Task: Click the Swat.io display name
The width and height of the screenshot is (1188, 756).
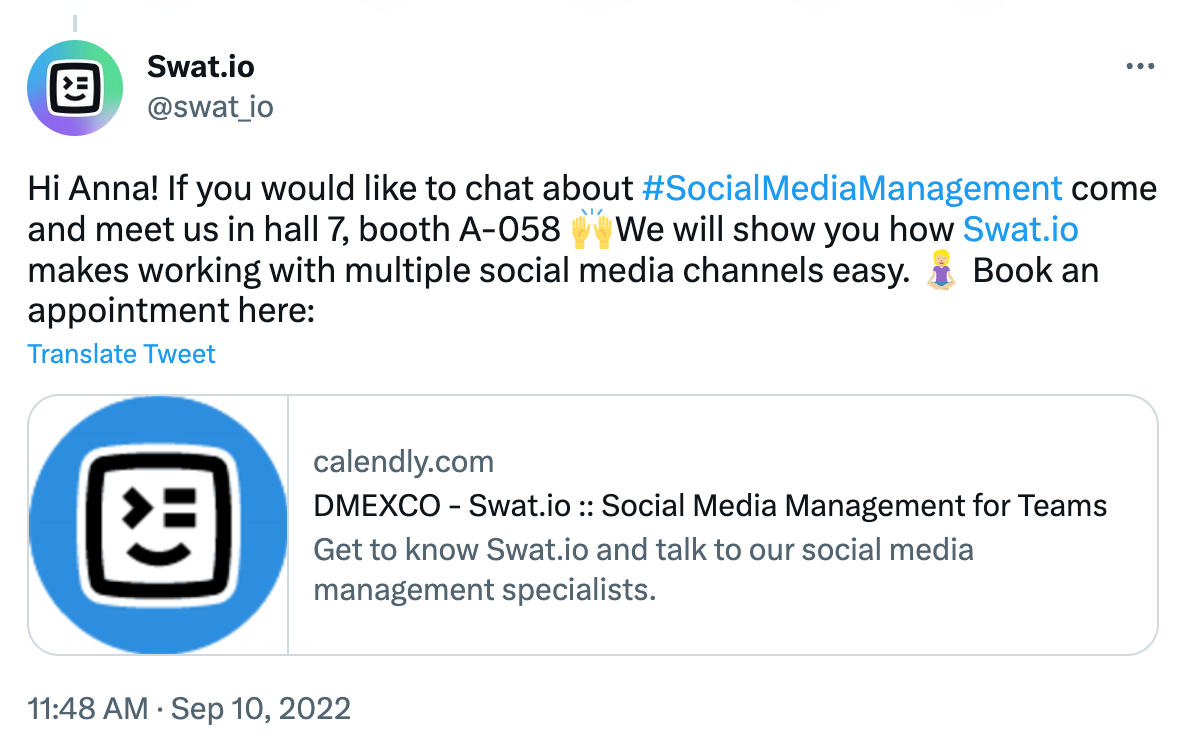Action: (200, 67)
